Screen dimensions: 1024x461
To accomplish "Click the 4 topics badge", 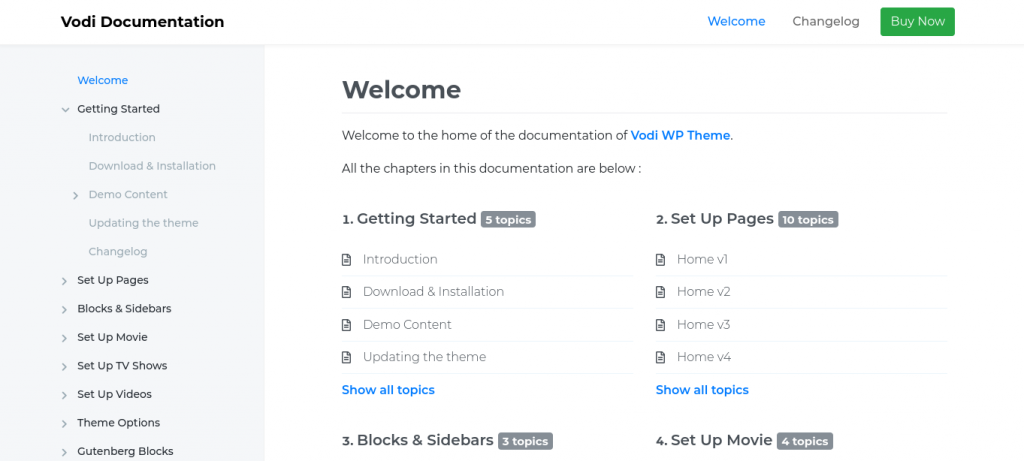I will 805,441.
